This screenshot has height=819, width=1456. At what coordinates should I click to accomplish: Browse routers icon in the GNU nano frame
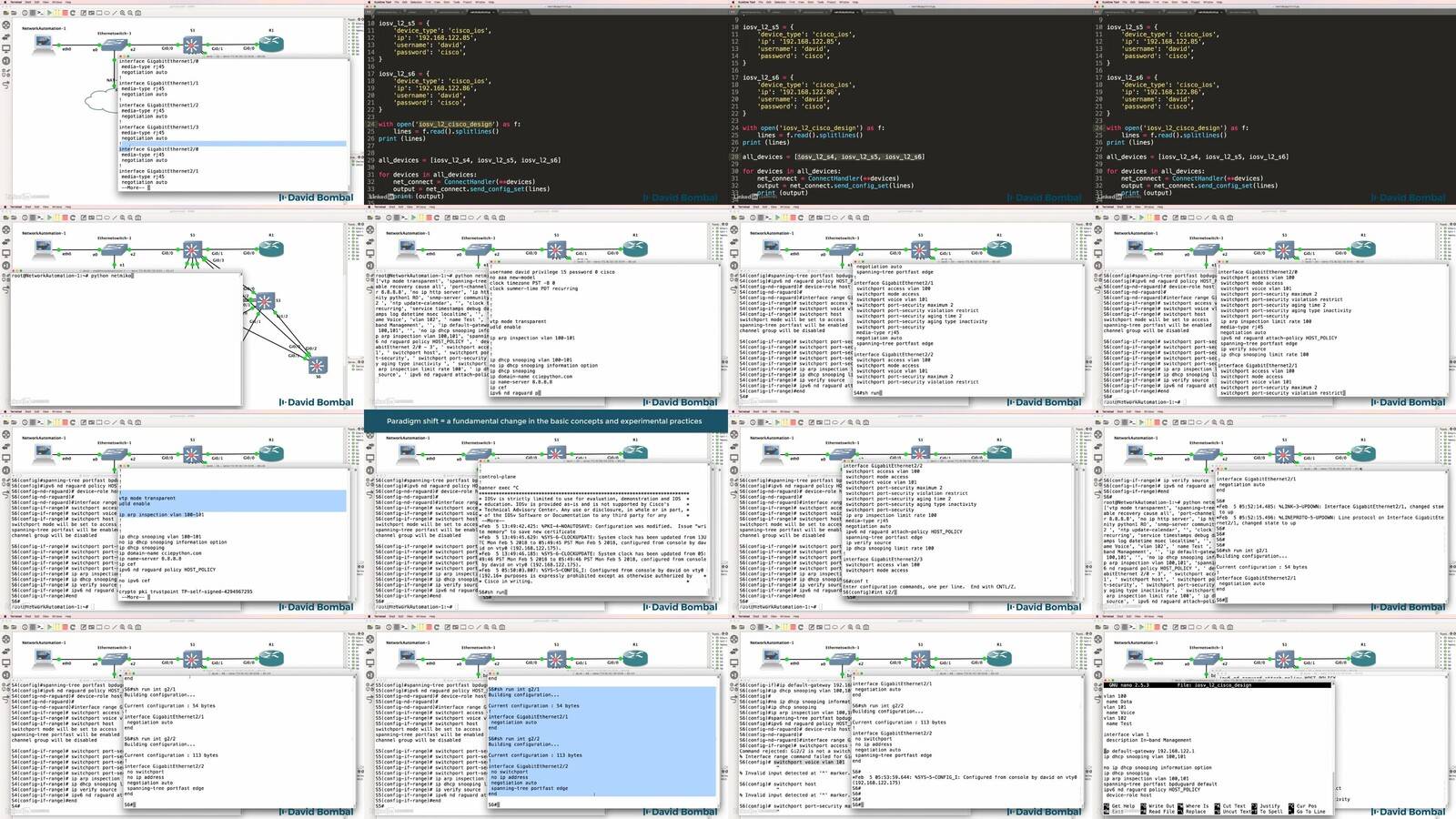tap(1098, 639)
